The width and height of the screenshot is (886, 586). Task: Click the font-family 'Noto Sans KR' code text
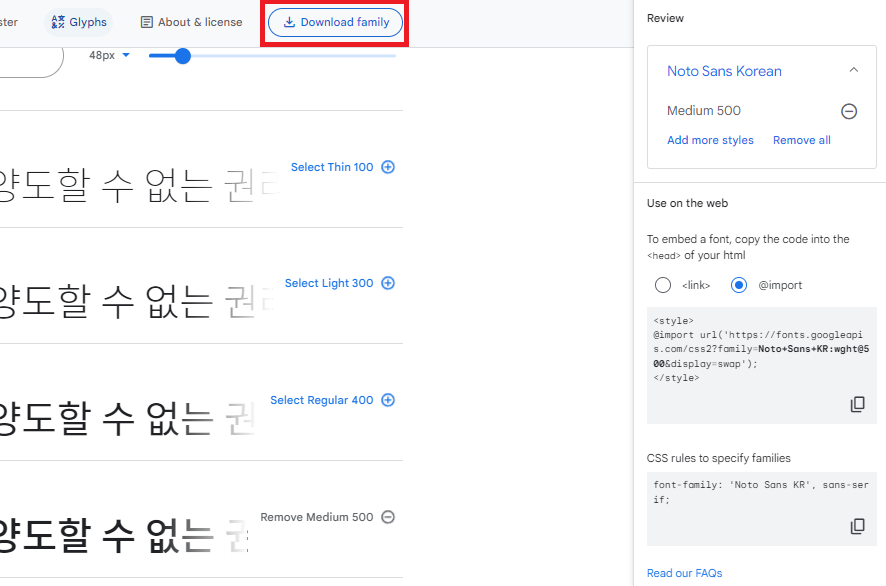click(761, 492)
